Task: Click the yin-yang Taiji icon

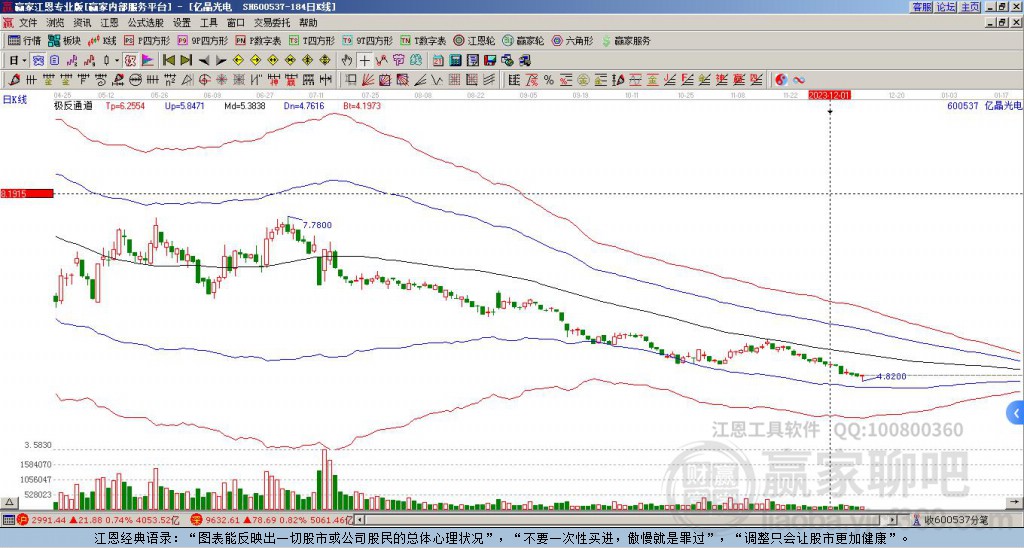Action: [x=781, y=80]
